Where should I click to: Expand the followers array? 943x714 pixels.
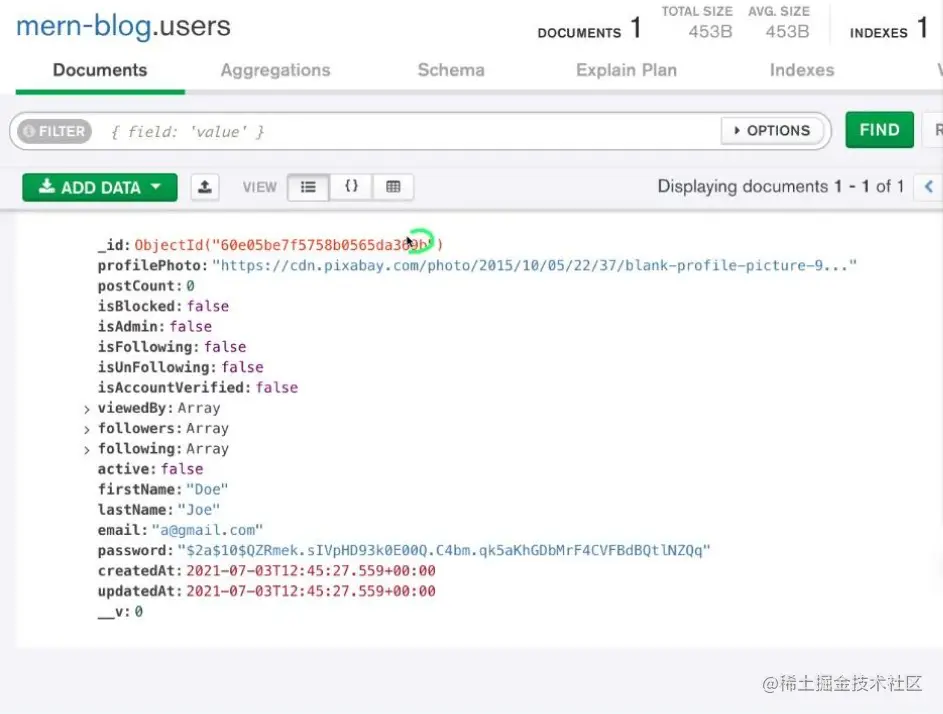[87, 429]
